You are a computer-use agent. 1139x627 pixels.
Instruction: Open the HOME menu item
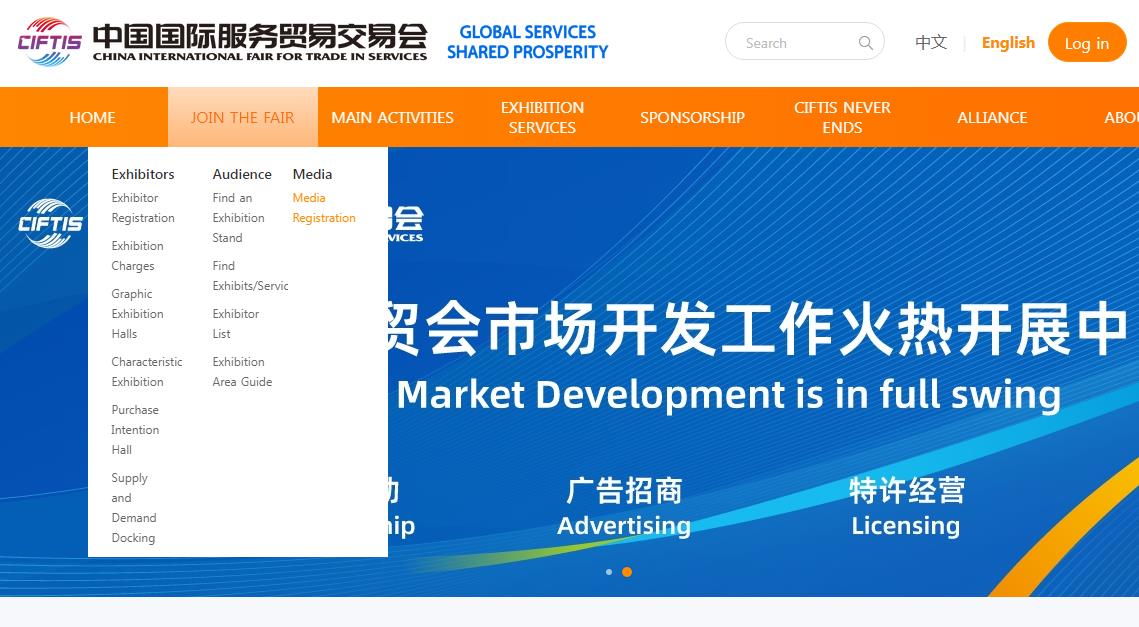pyautogui.click(x=92, y=118)
